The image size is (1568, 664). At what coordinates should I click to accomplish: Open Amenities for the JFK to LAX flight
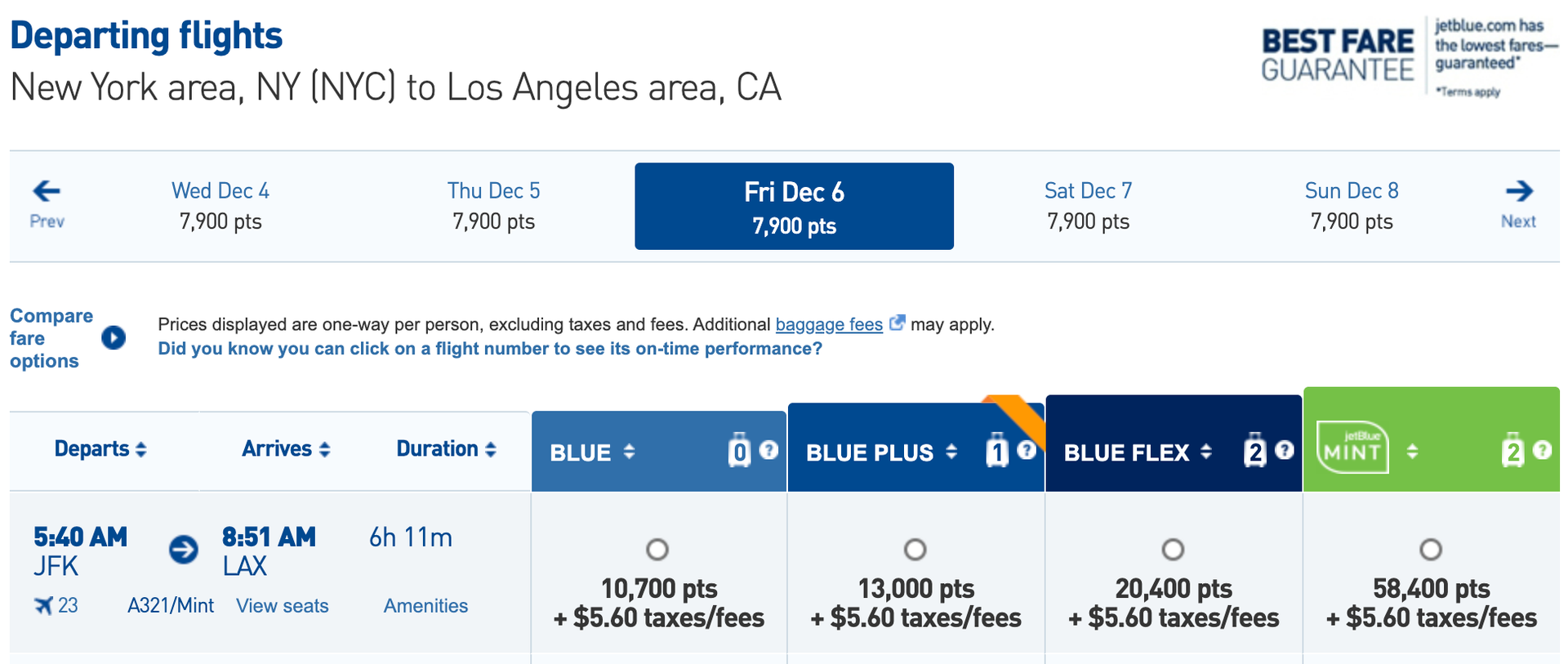pyautogui.click(x=425, y=605)
